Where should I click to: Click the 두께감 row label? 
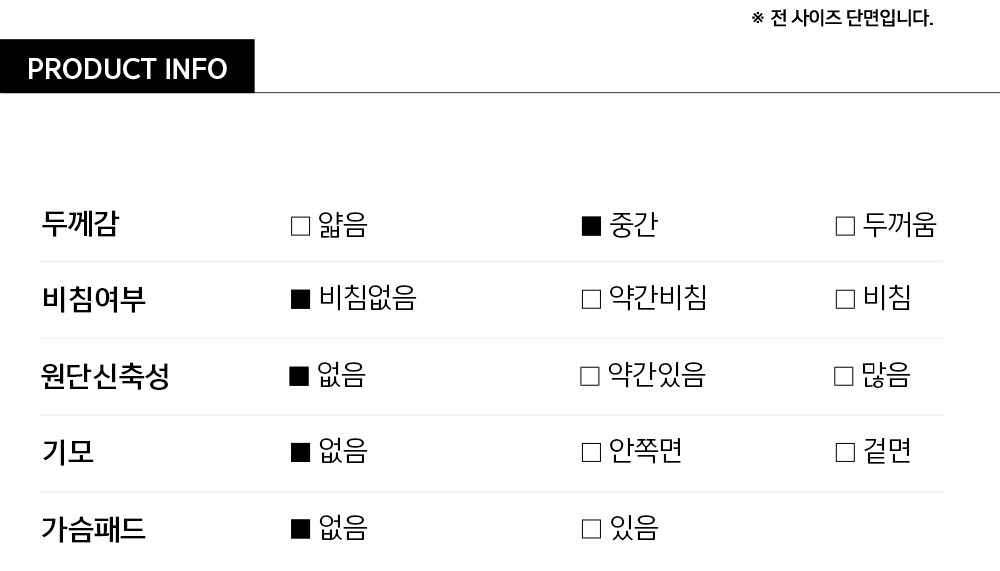(80, 223)
